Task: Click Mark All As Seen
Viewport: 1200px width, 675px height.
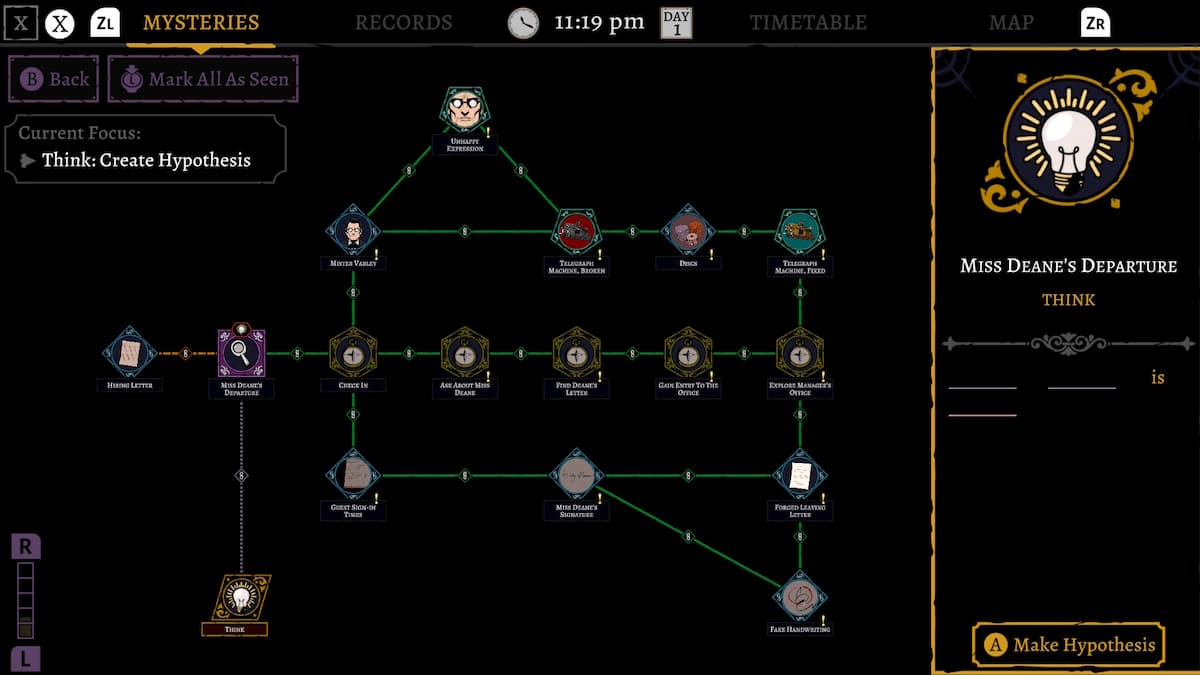Action: (203, 79)
